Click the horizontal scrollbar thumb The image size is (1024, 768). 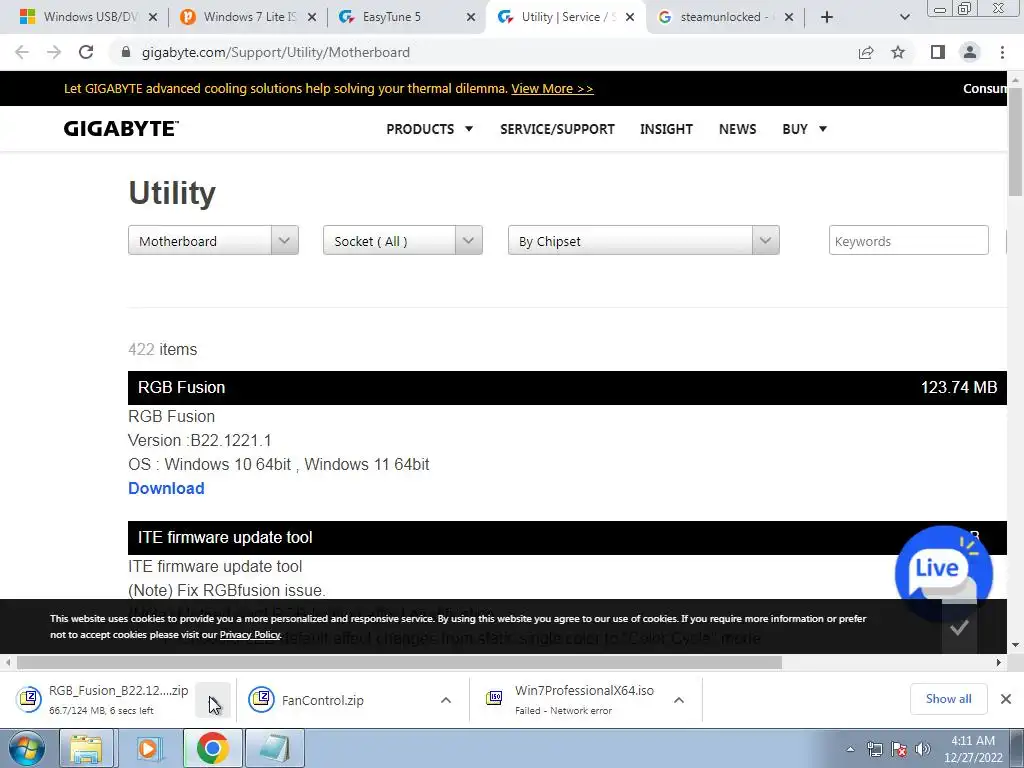click(399, 662)
